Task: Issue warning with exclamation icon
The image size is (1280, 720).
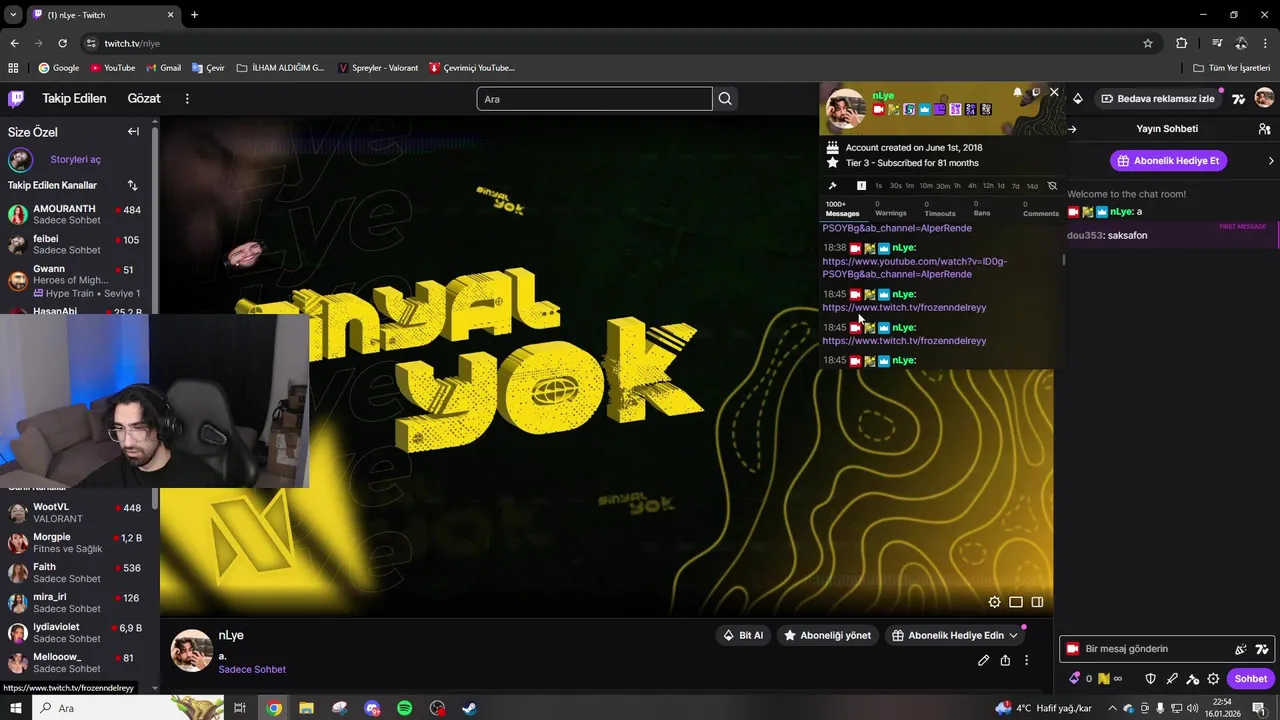Action: [861, 186]
